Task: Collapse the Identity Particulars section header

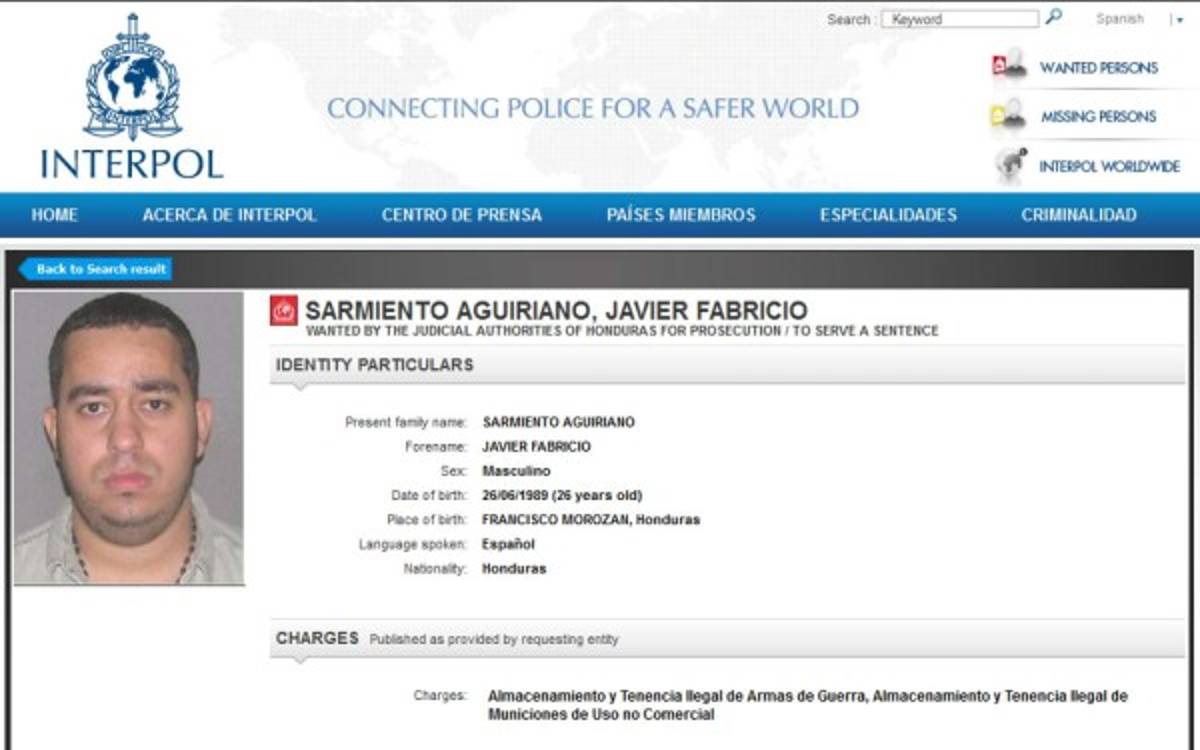Action: click(x=726, y=365)
